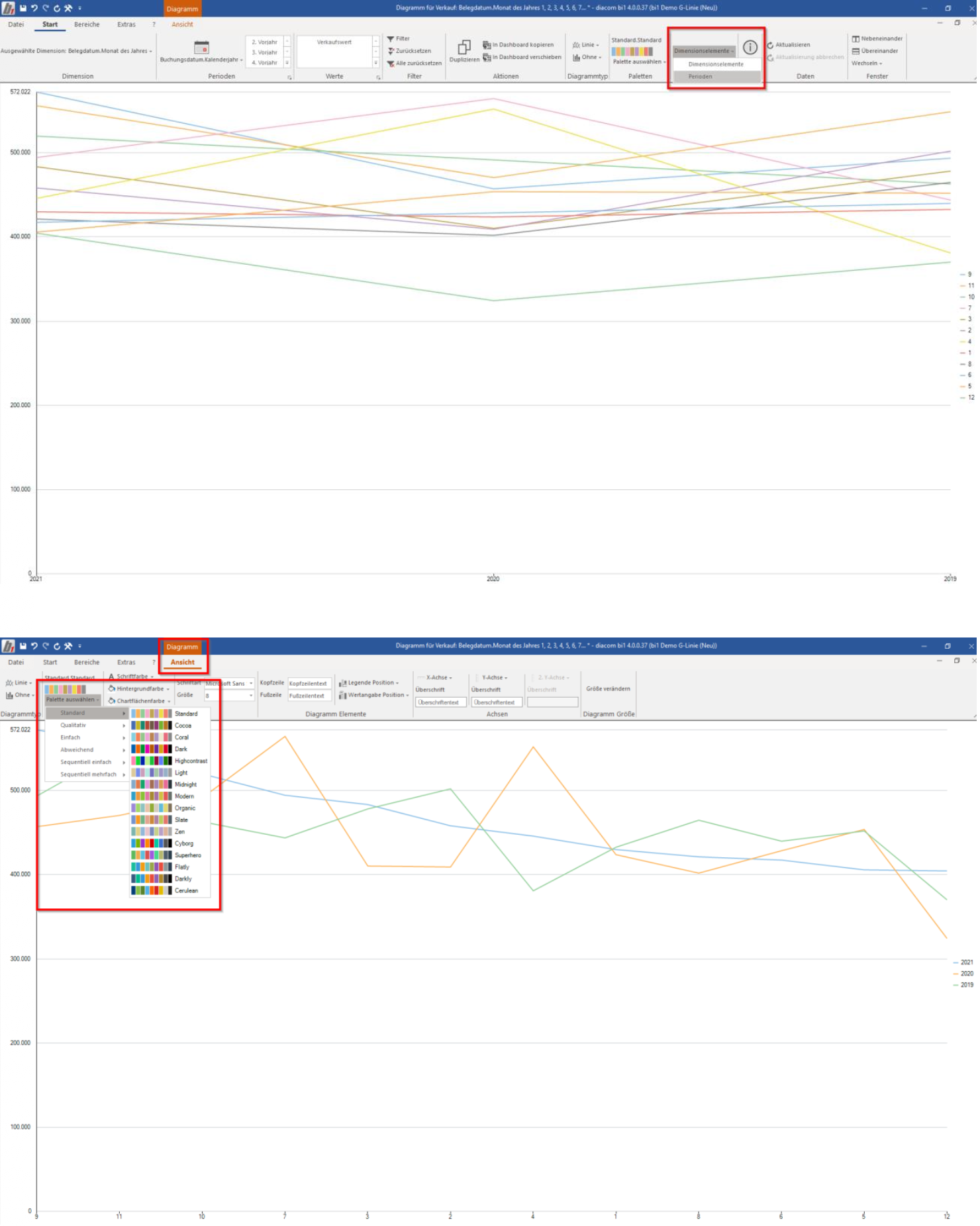Image resolution: width=980 pixels, height=1226 pixels.
Task: Click In Dashboard kopieren
Action: [518, 45]
